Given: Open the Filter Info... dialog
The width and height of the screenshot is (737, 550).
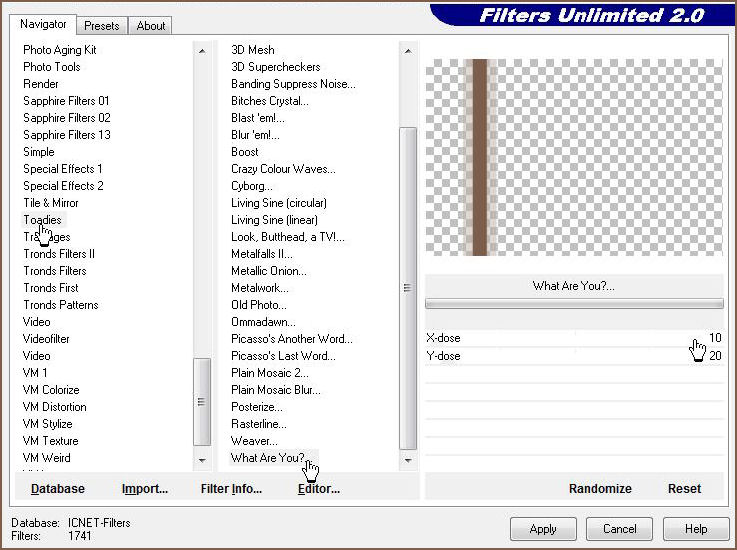Looking at the screenshot, I should (231, 489).
